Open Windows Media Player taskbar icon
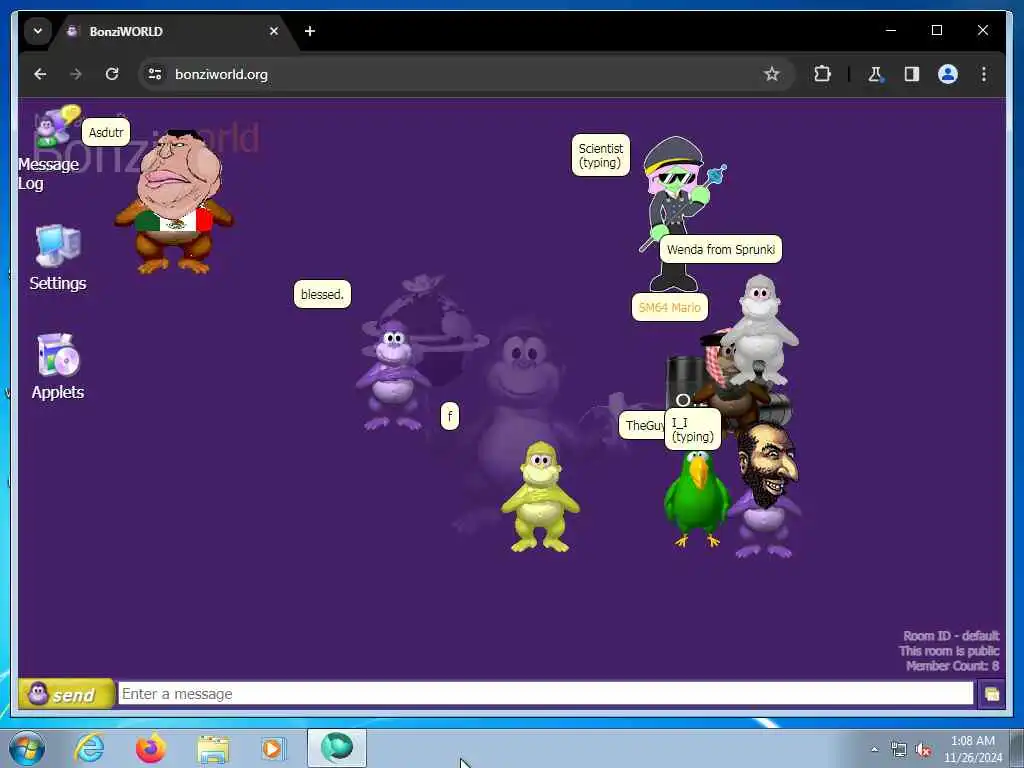This screenshot has width=1024, height=768. point(274,748)
